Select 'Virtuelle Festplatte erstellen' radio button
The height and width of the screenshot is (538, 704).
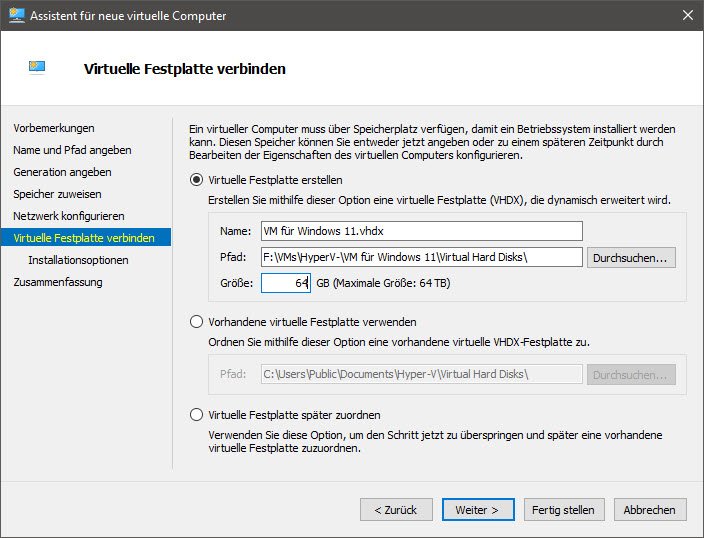pyautogui.click(x=196, y=180)
